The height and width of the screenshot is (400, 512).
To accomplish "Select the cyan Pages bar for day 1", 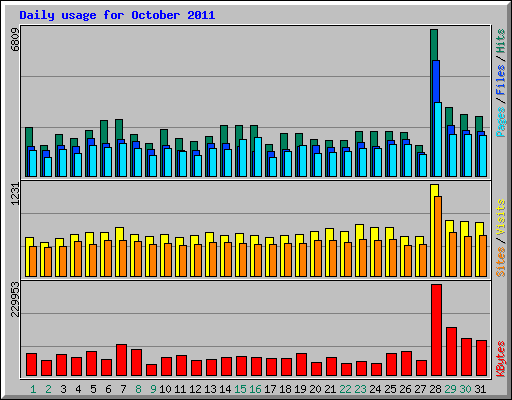I will point(33,163).
